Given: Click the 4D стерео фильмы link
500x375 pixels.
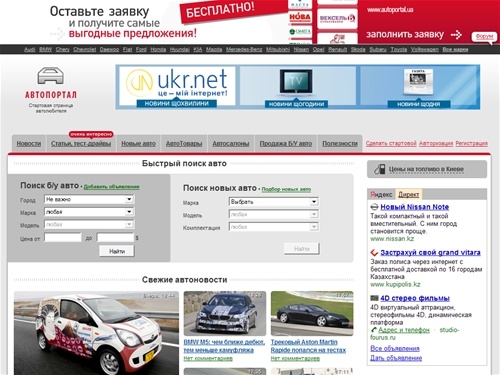Looking at the screenshot, I should [x=415, y=298].
